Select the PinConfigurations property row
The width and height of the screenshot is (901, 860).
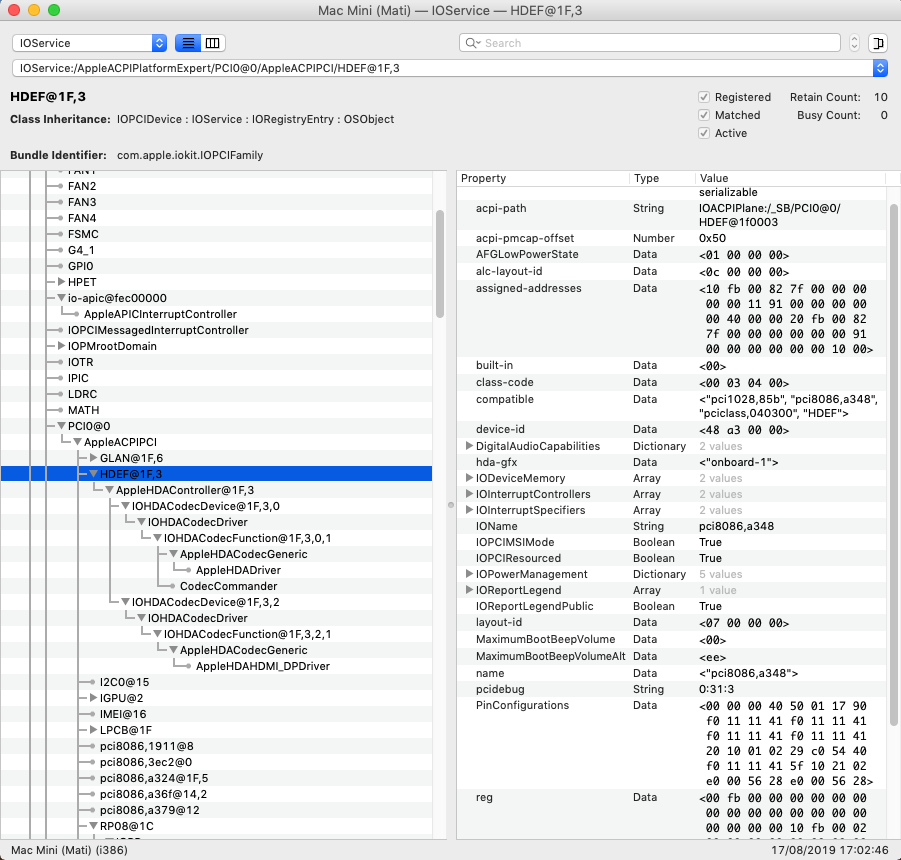[x=671, y=743]
